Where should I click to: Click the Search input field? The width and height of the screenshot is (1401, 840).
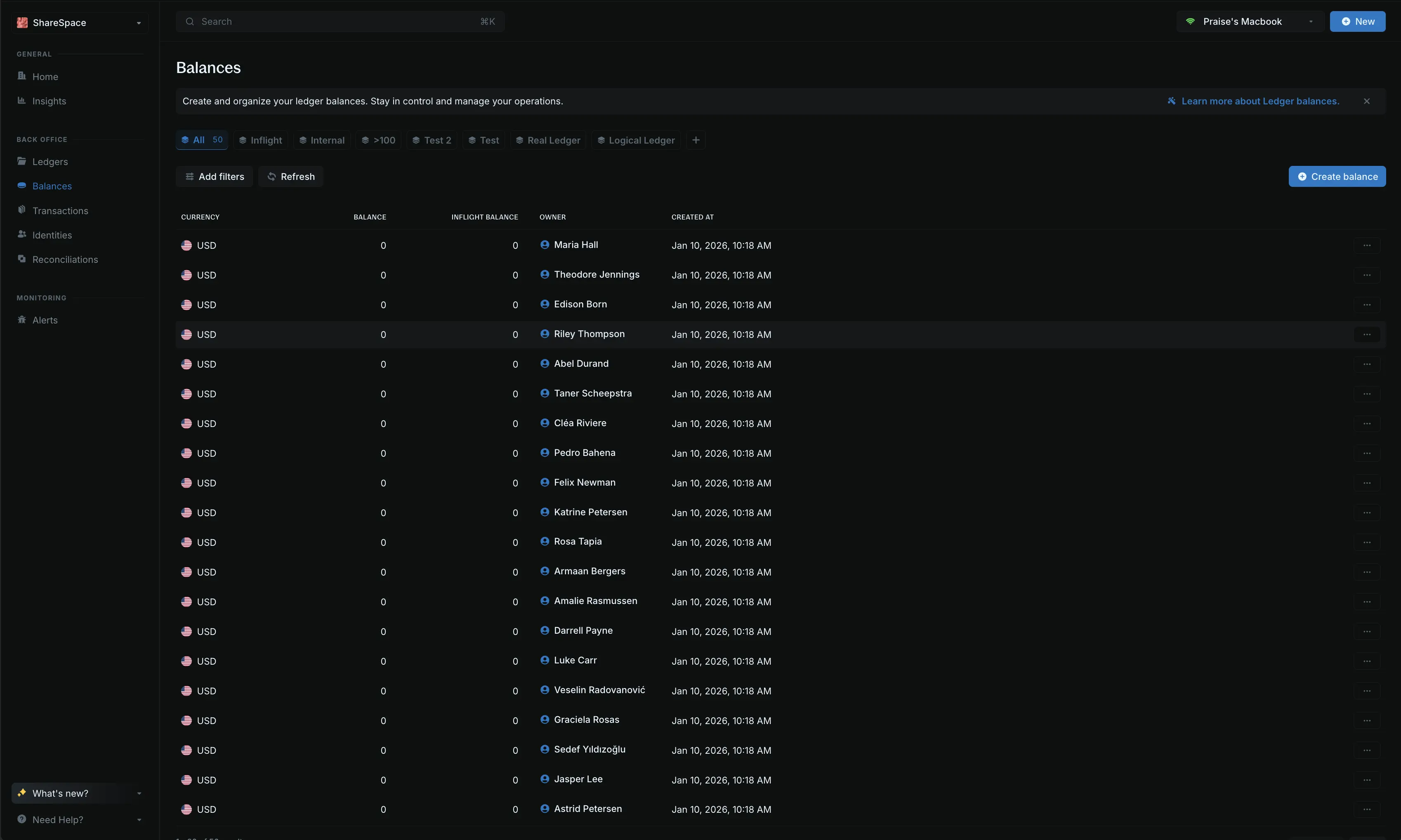coord(340,21)
